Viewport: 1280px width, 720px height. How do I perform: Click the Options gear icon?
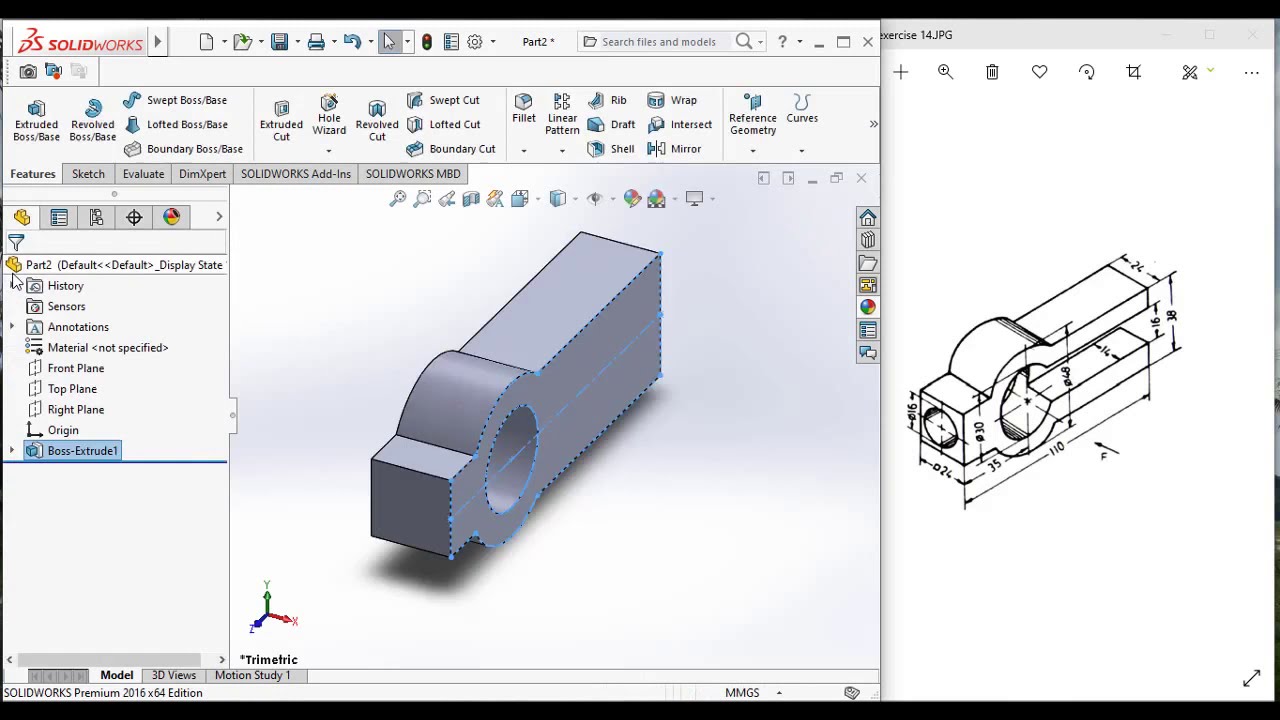coord(475,42)
